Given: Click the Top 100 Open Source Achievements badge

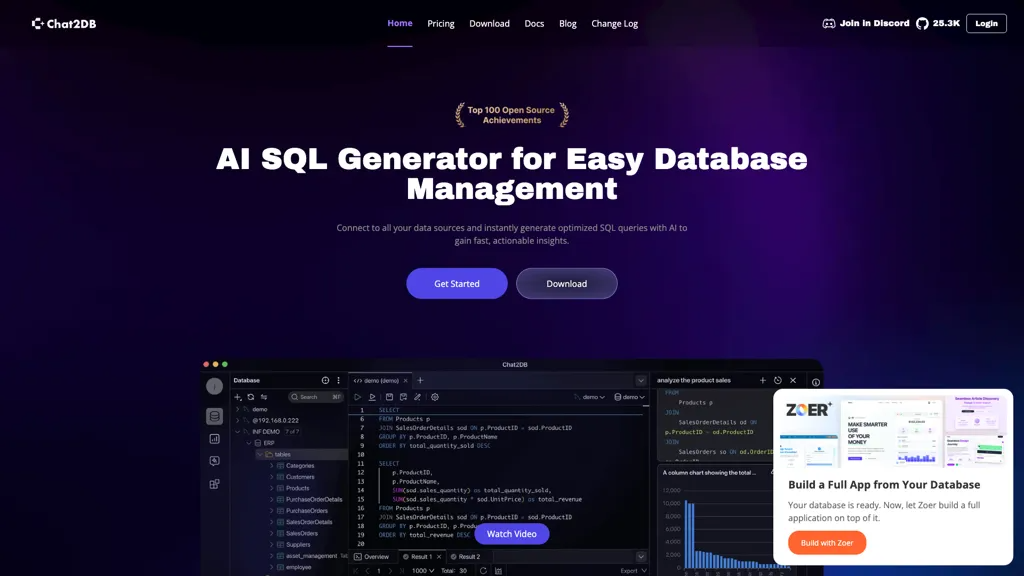Looking at the screenshot, I should [x=512, y=115].
